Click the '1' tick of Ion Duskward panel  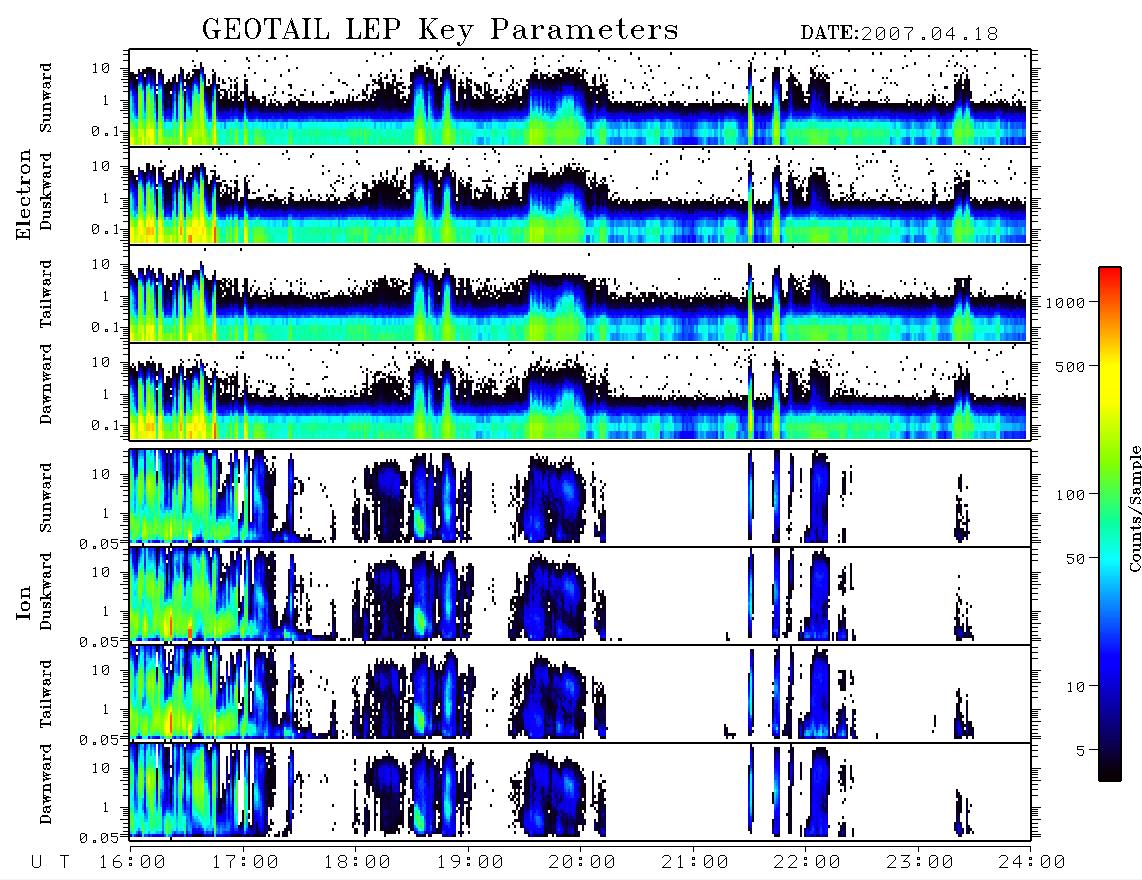pos(106,611)
